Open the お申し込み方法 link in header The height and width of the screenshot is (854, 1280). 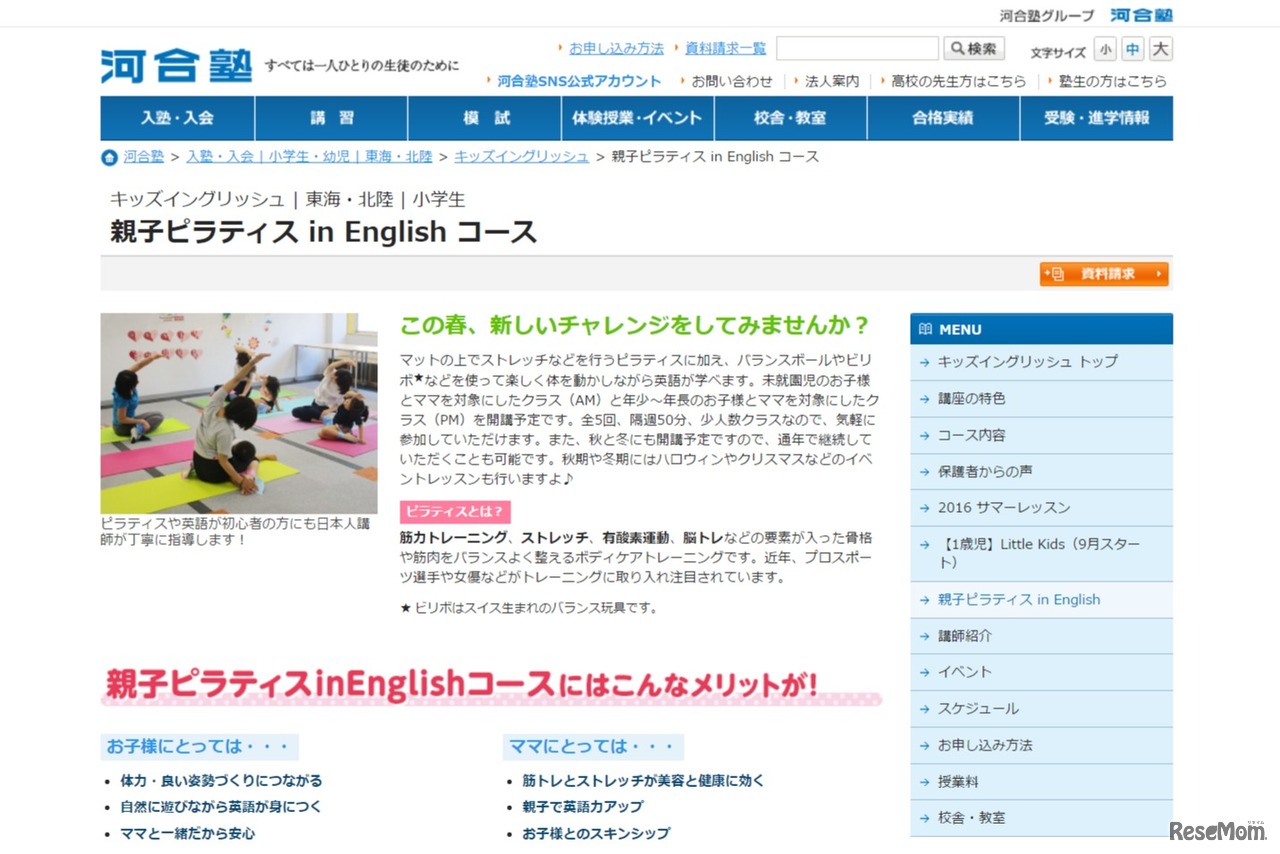[x=616, y=48]
